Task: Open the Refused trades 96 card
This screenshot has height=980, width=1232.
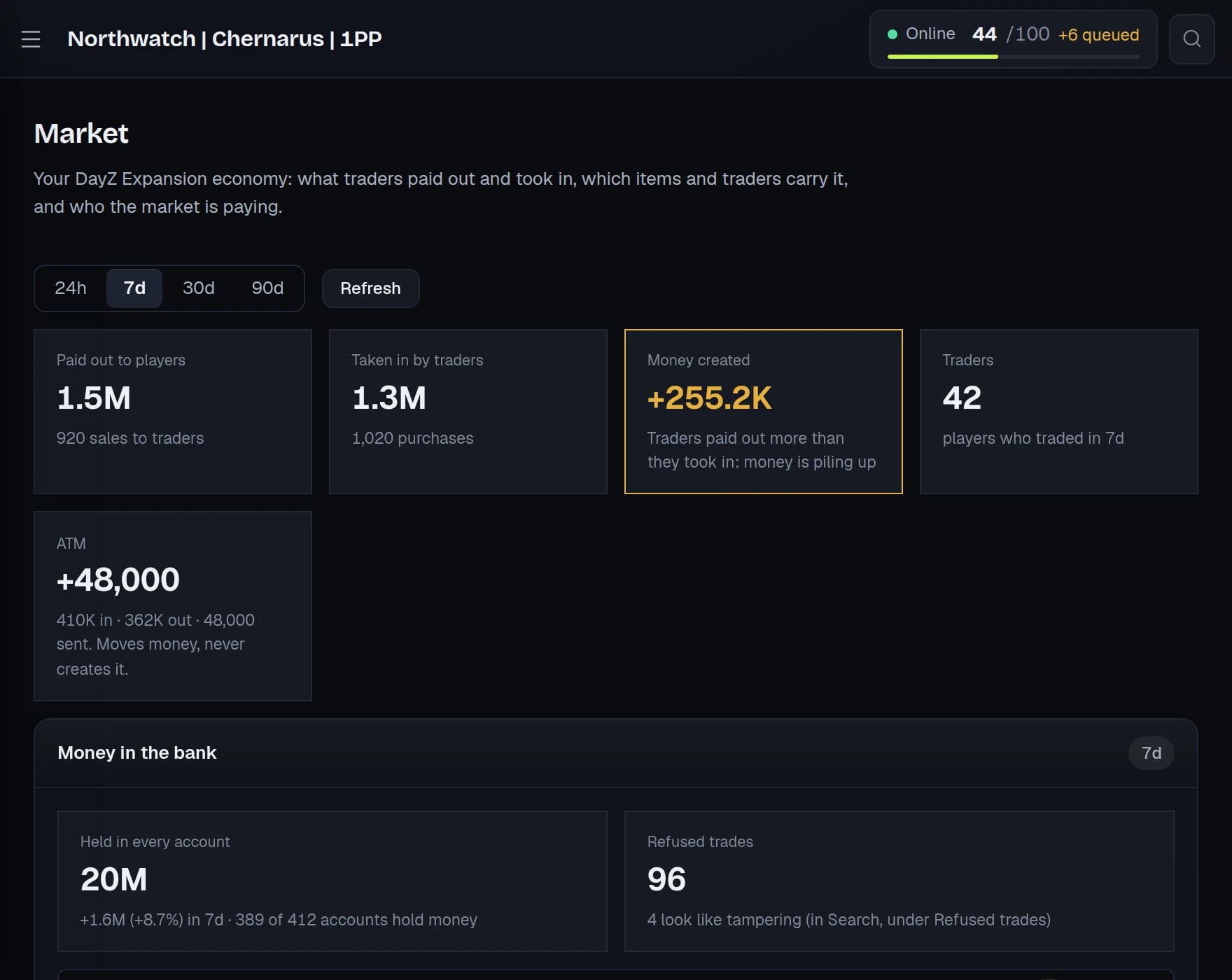Action: (x=899, y=881)
